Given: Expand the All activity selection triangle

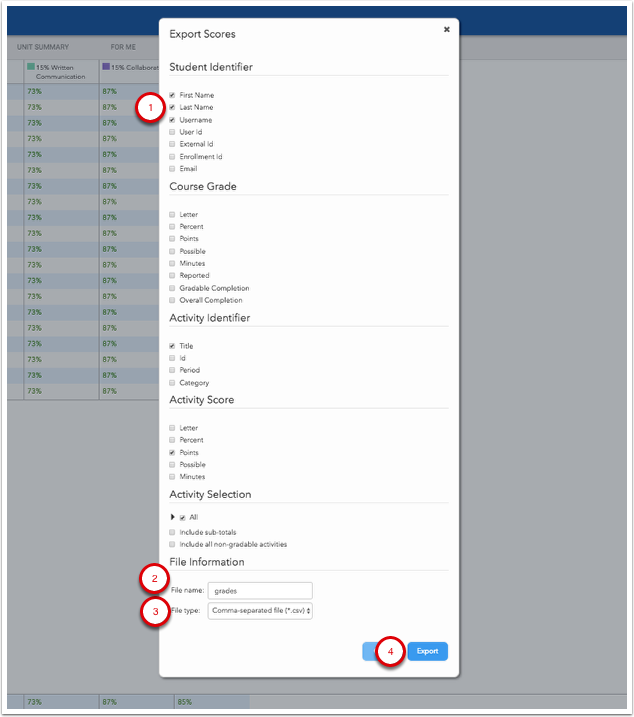Looking at the screenshot, I should tap(172, 517).
